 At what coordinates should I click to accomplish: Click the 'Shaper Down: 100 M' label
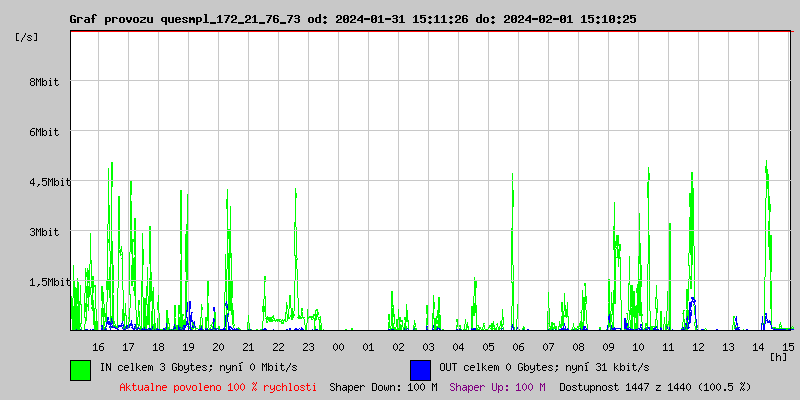[383, 387]
